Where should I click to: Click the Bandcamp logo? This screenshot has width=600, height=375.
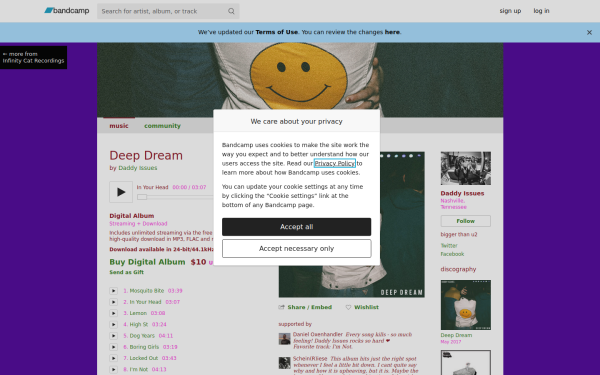click(67, 11)
